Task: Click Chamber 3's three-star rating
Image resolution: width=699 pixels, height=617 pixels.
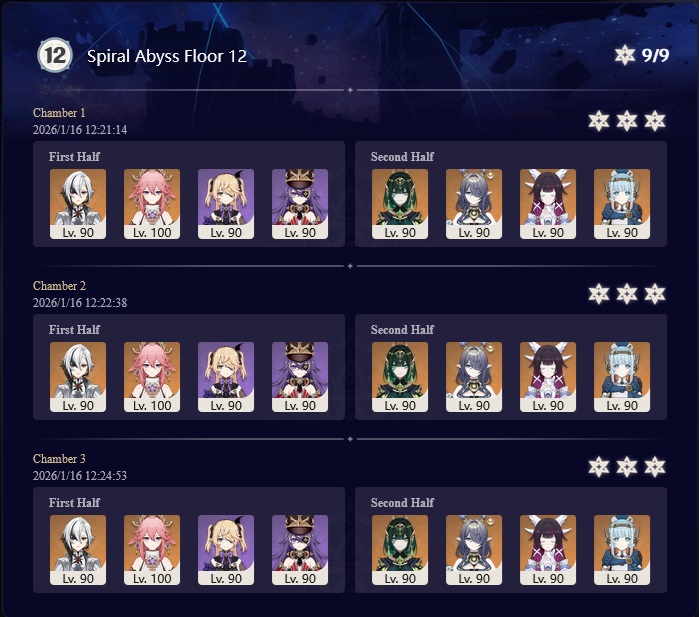Action: click(627, 467)
